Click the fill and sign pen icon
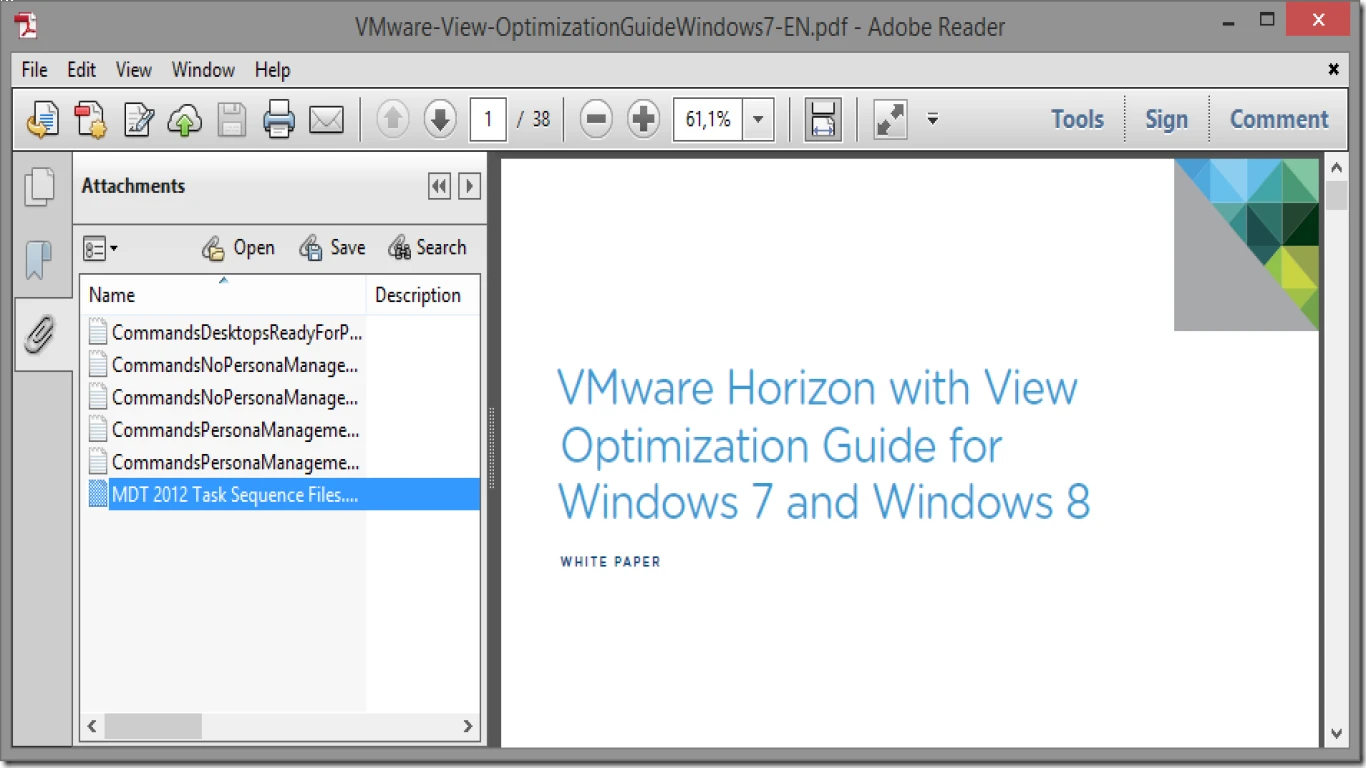 pyautogui.click(x=138, y=120)
